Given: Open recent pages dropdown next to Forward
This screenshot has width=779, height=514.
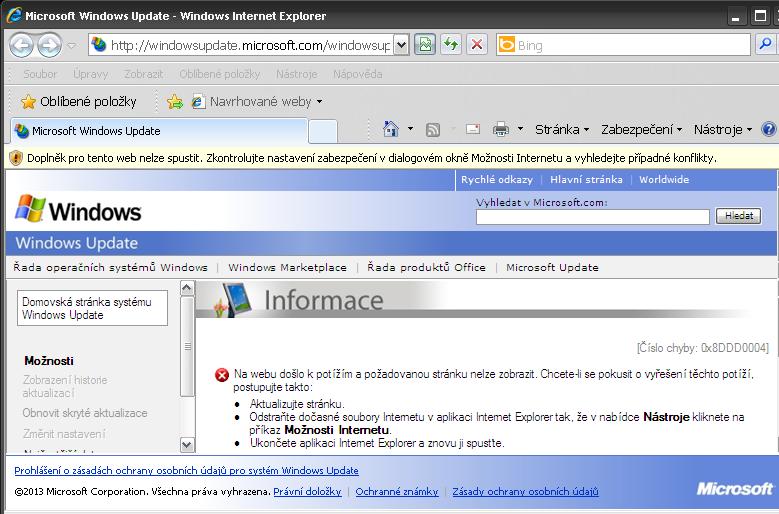Looking at the screenshot, I should pos(72,46).
